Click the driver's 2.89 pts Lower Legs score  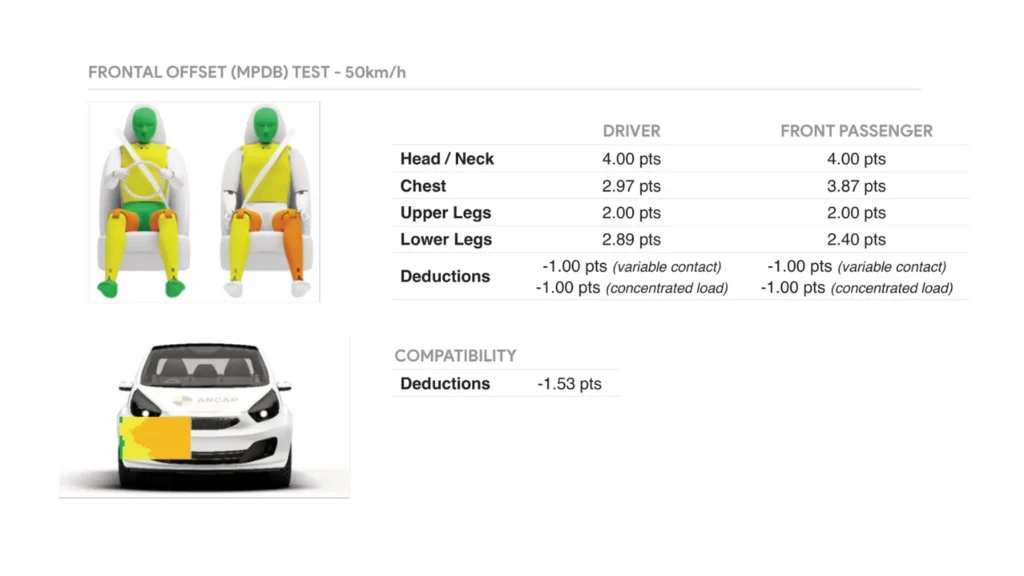pyautogui.click(x=632, y=239)
